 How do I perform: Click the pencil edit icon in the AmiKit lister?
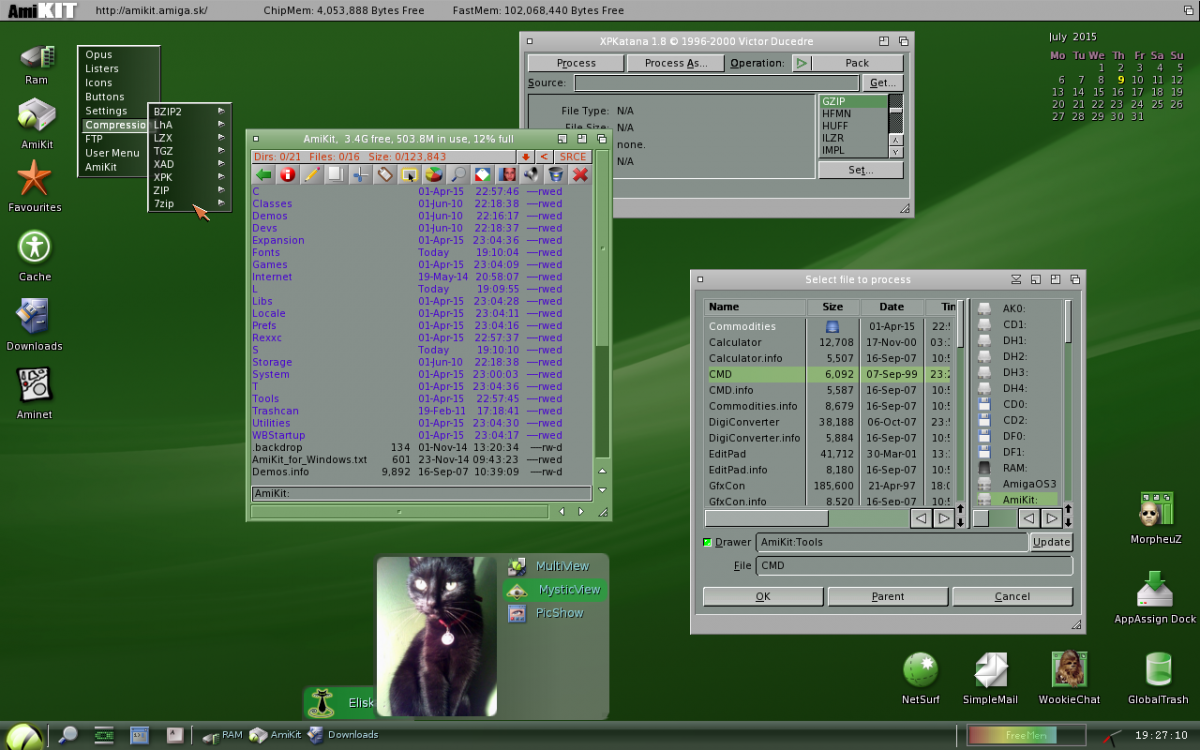312,175
